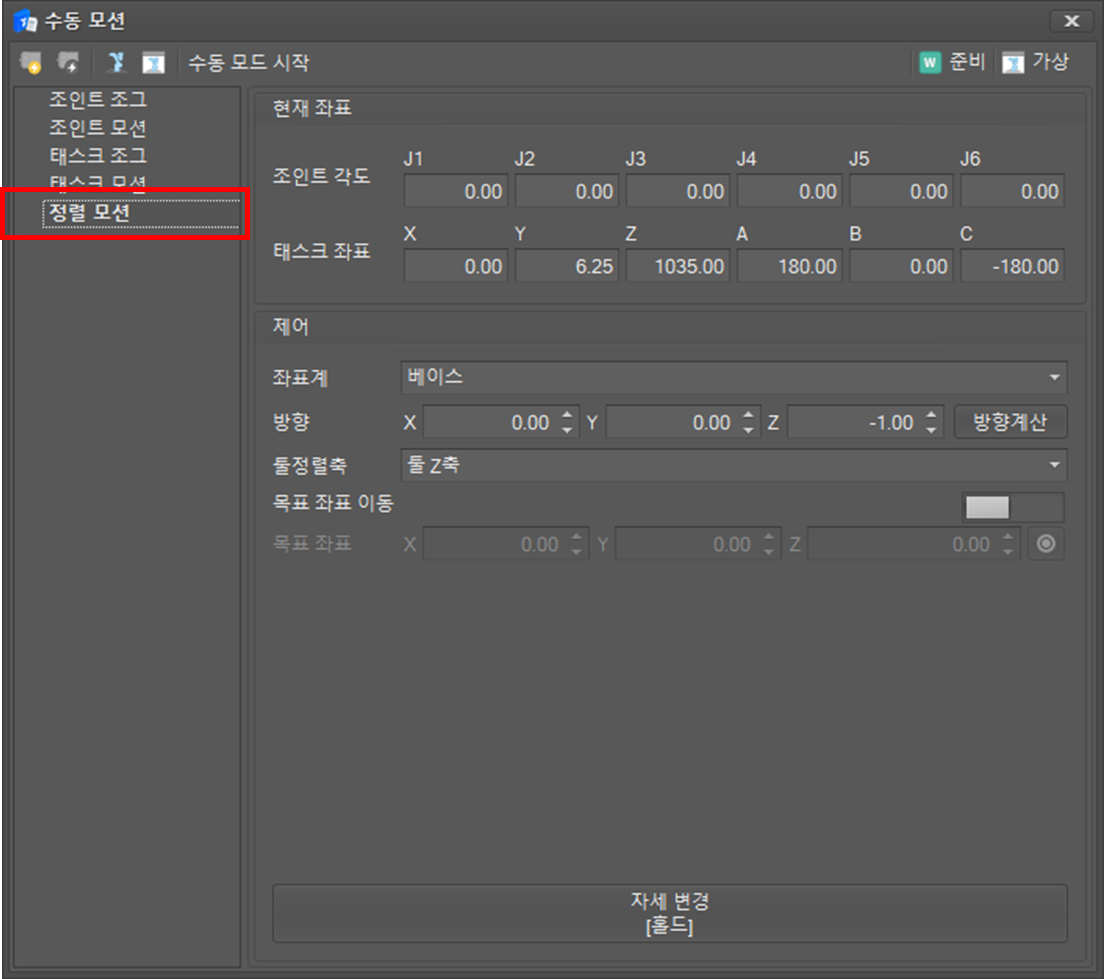The height and width of the screenshot is (979, 1104).
Task: Switch to 태스크 조그 mode
Action: pos(98,156)
